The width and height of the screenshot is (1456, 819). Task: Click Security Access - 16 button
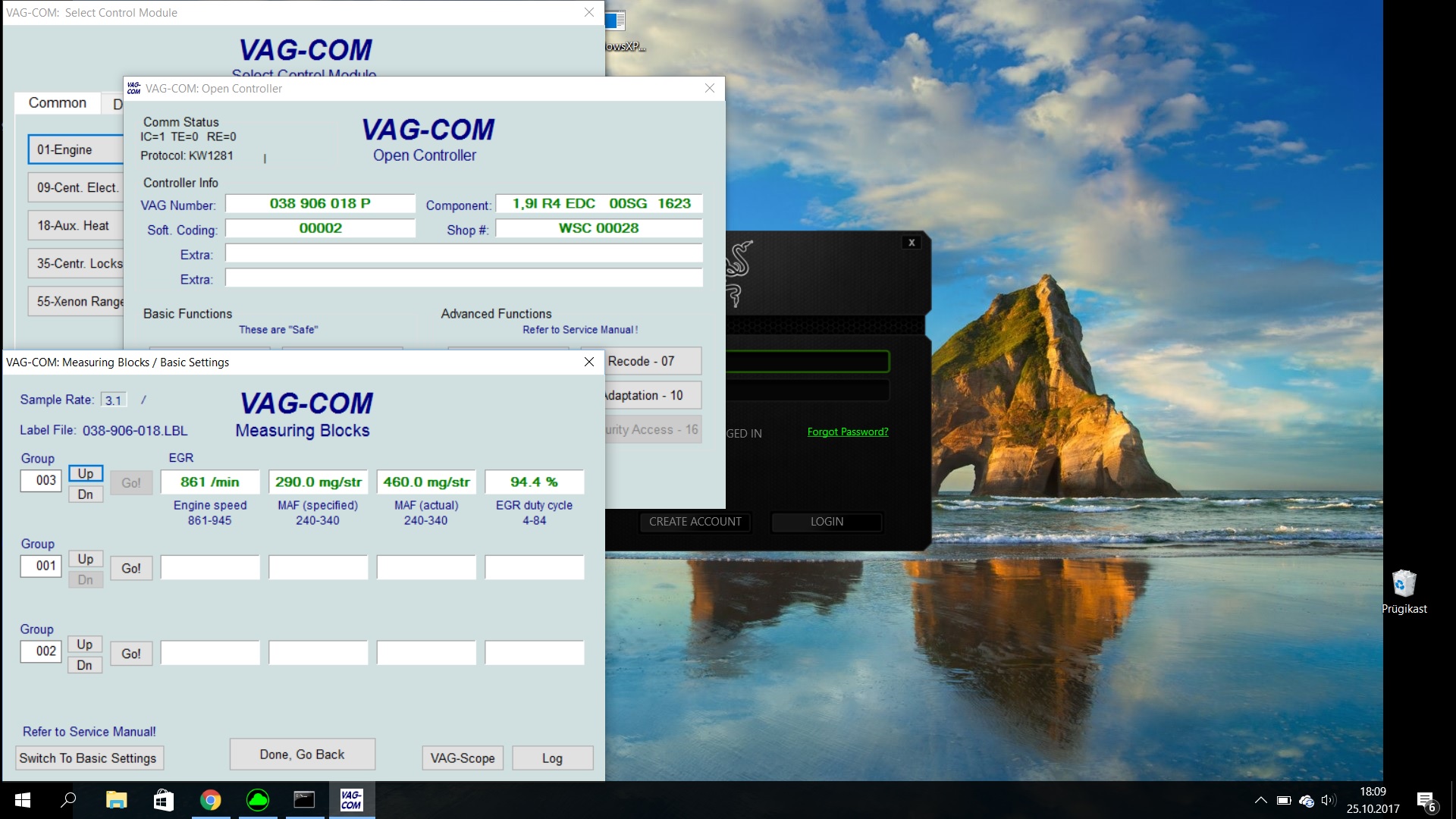coord(653,429)
